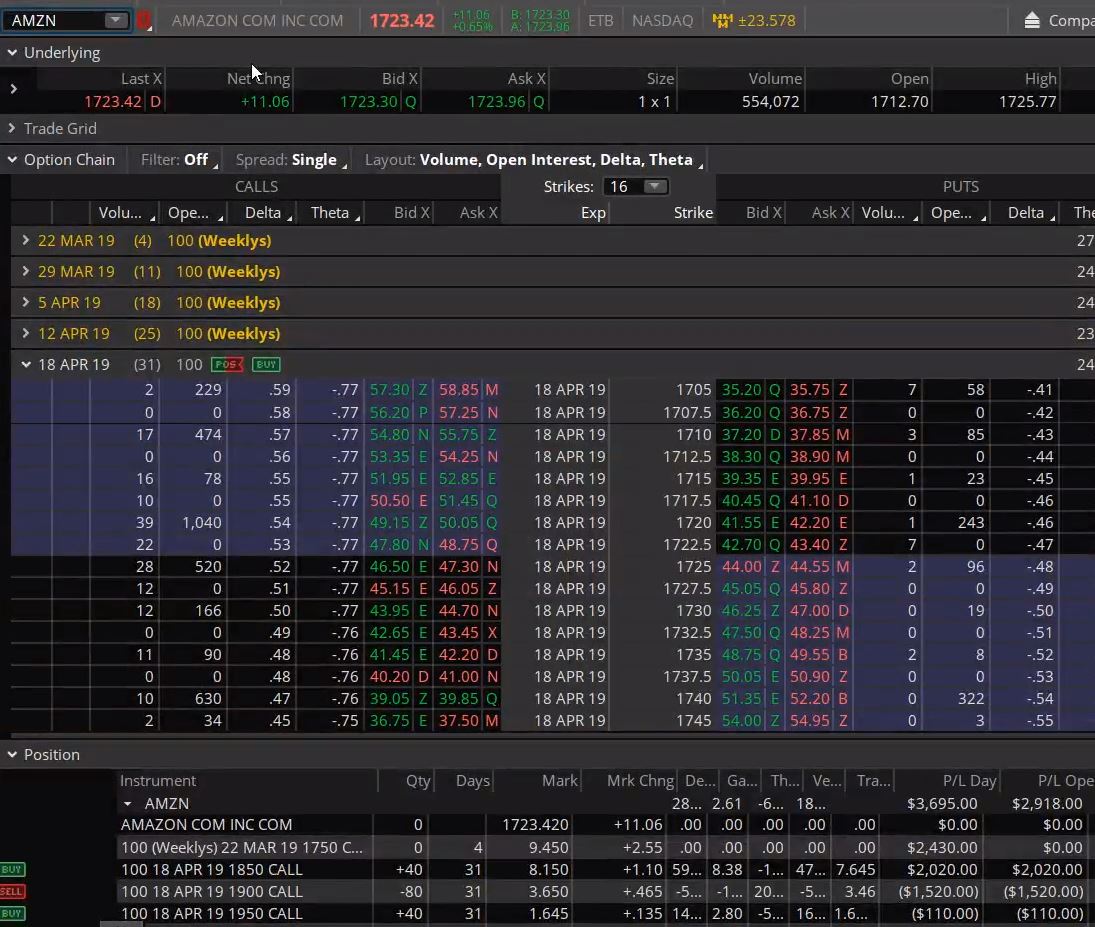Open the Filter: Off dropdown

click(x=179, y=159)
